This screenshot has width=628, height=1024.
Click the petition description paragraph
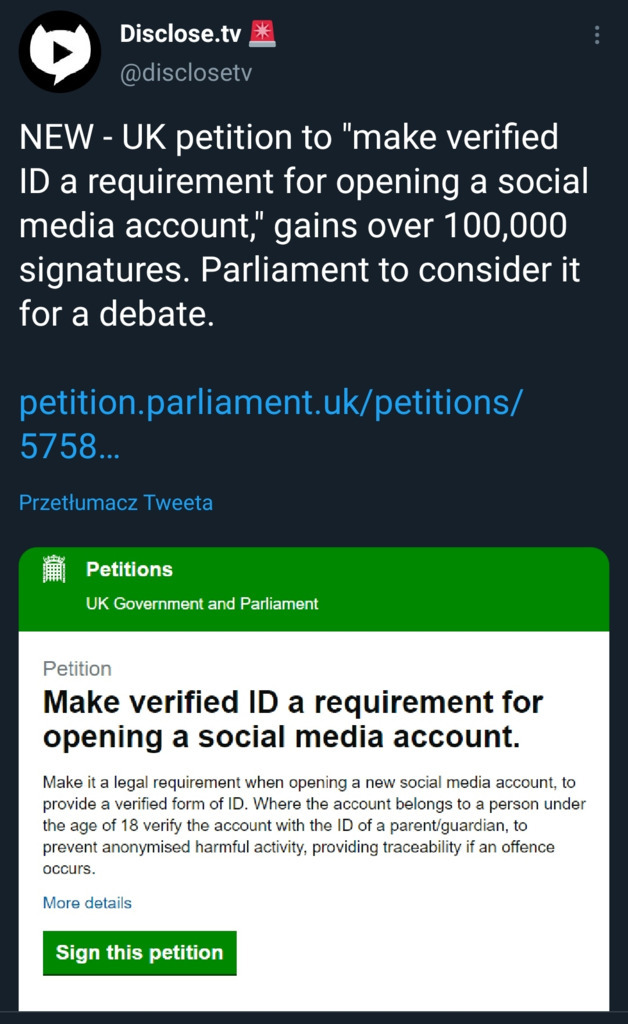314,825
